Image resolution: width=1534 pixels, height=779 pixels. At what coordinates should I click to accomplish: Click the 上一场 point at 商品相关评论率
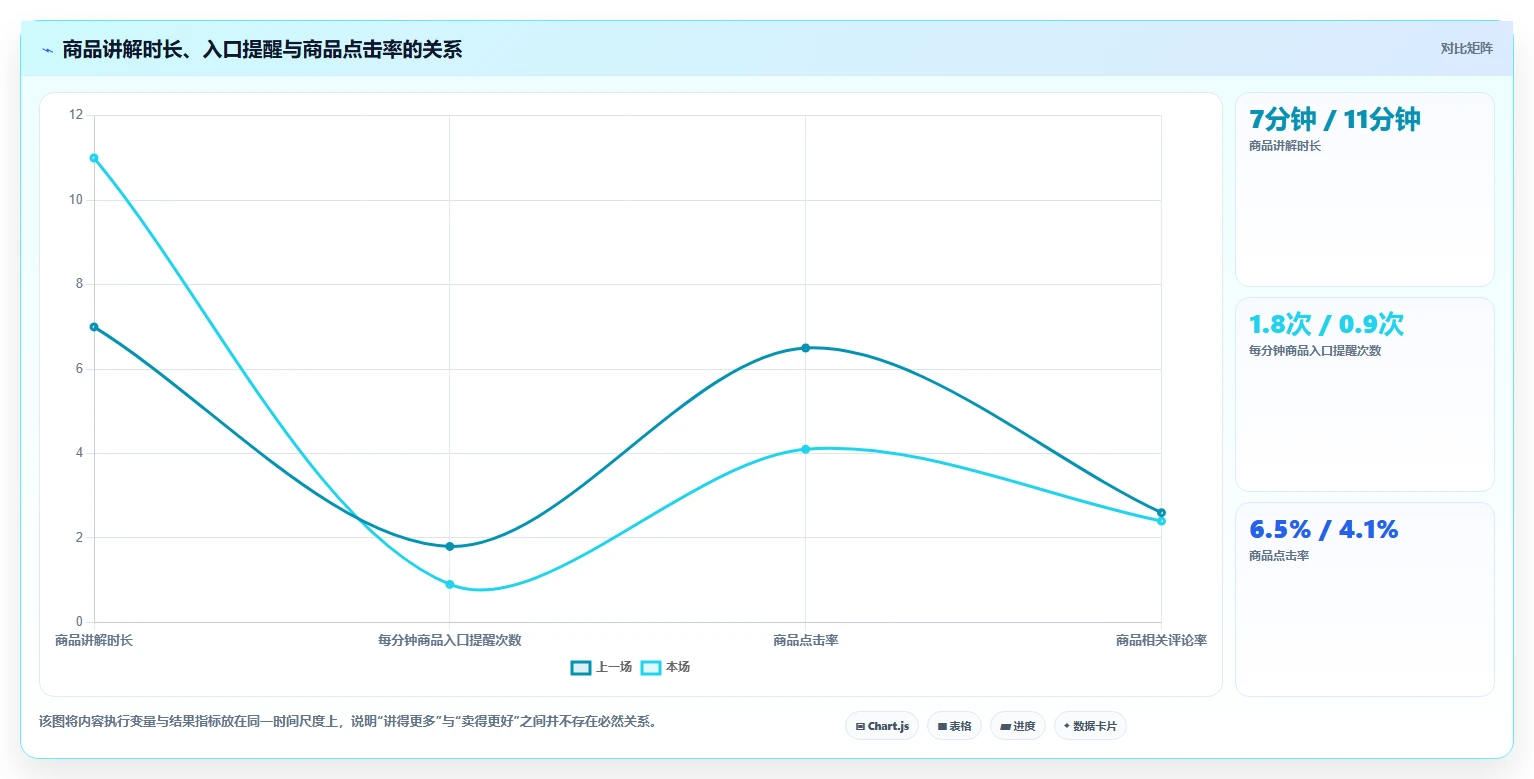[x=1161, y=513]
